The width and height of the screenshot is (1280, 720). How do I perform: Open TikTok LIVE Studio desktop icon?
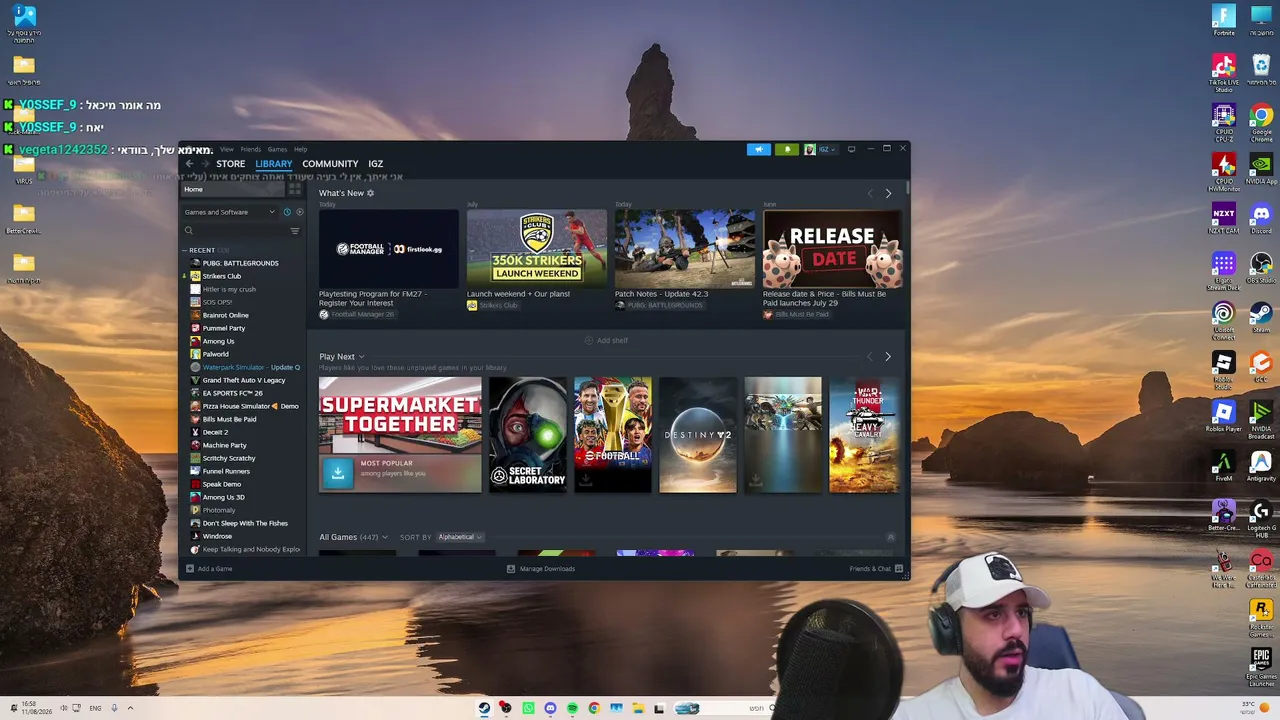point(1224,73)
